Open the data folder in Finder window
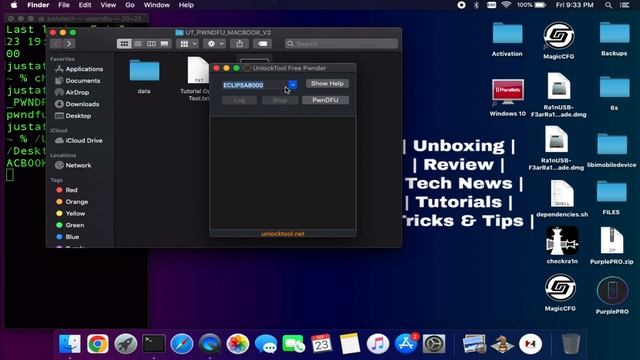Viewport: 640px width, 360px height. pos(144,76)
